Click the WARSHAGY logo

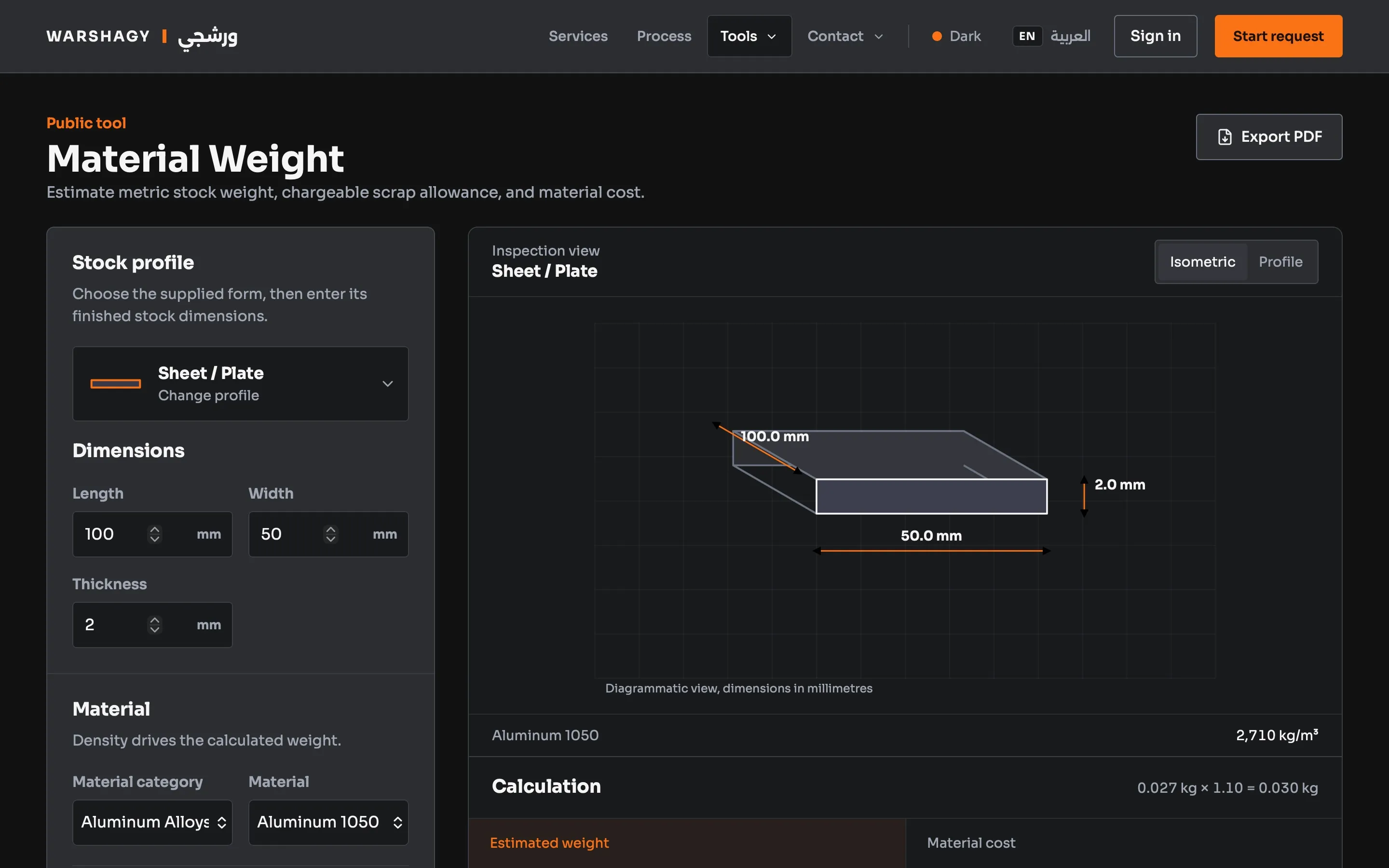[142, 36]
